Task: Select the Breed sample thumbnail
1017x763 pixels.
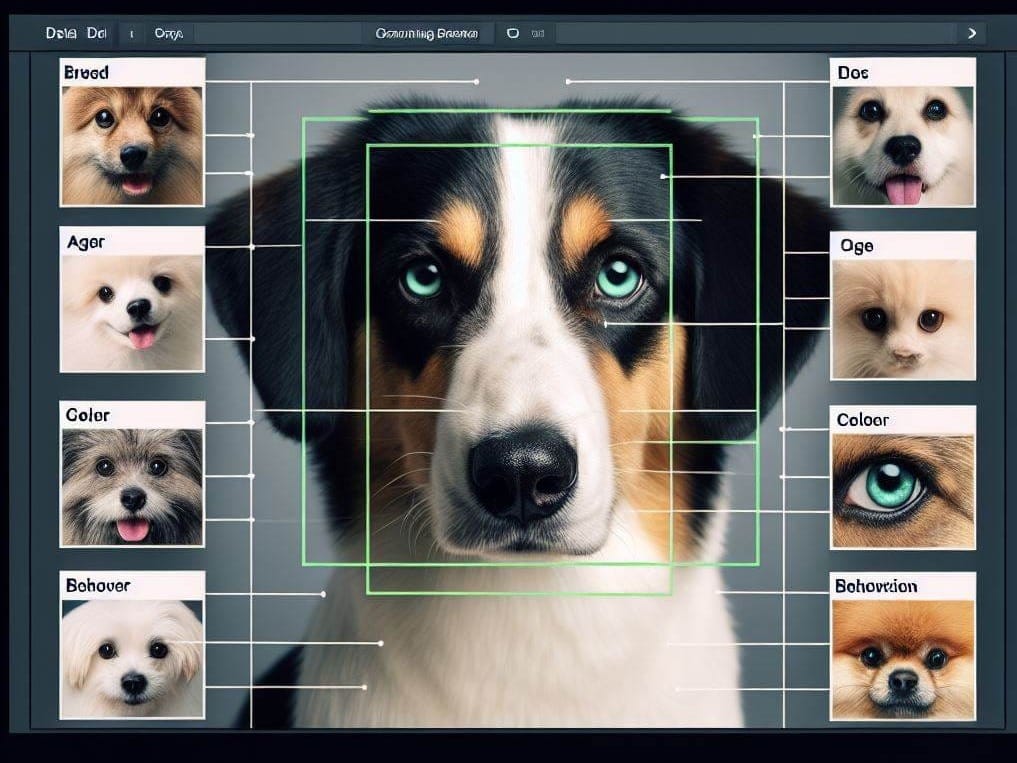Action: pyautogui.click(x=132, y=145)
